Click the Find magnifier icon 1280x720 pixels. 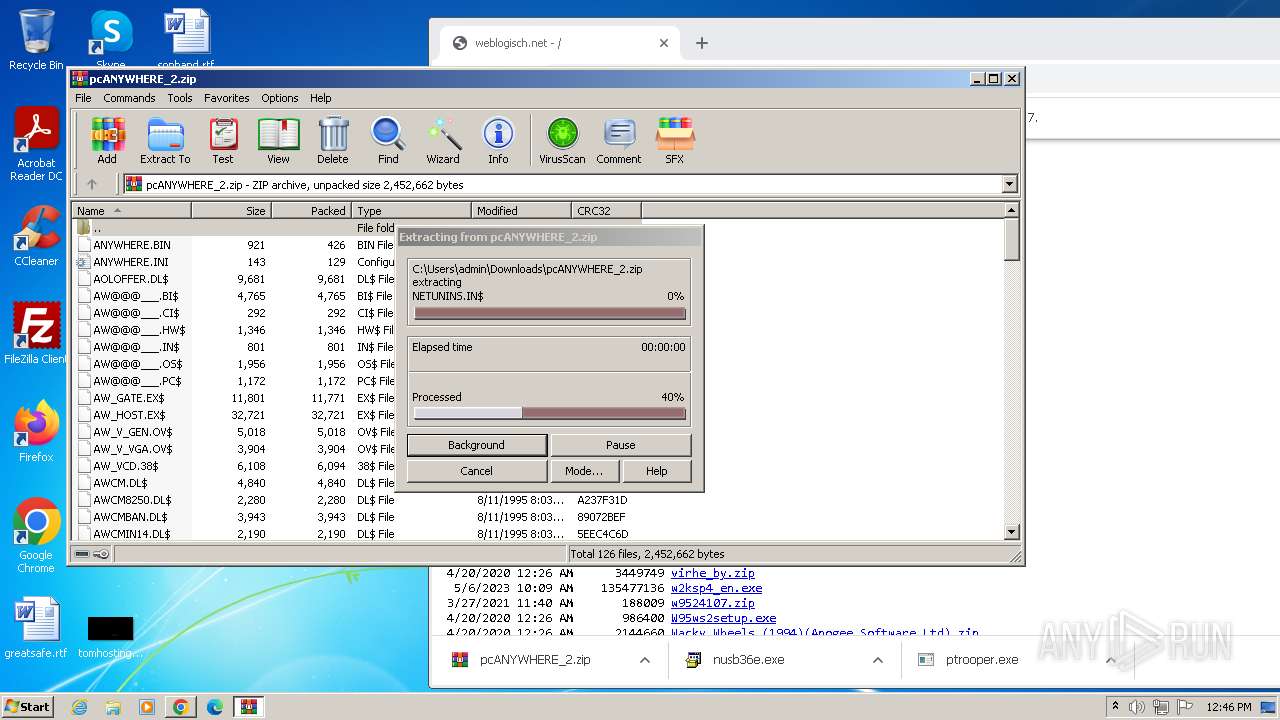click(388, 140)
